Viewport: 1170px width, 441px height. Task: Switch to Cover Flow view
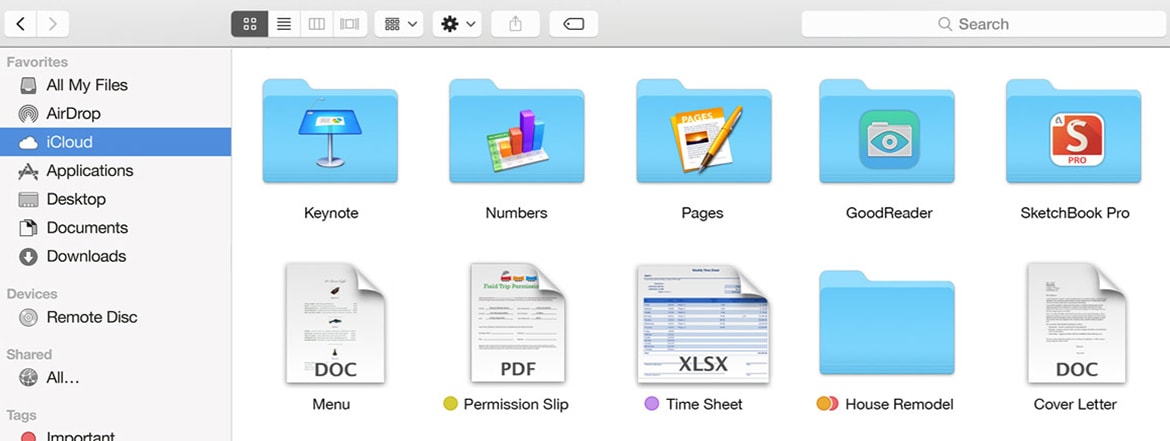[350, 24]
